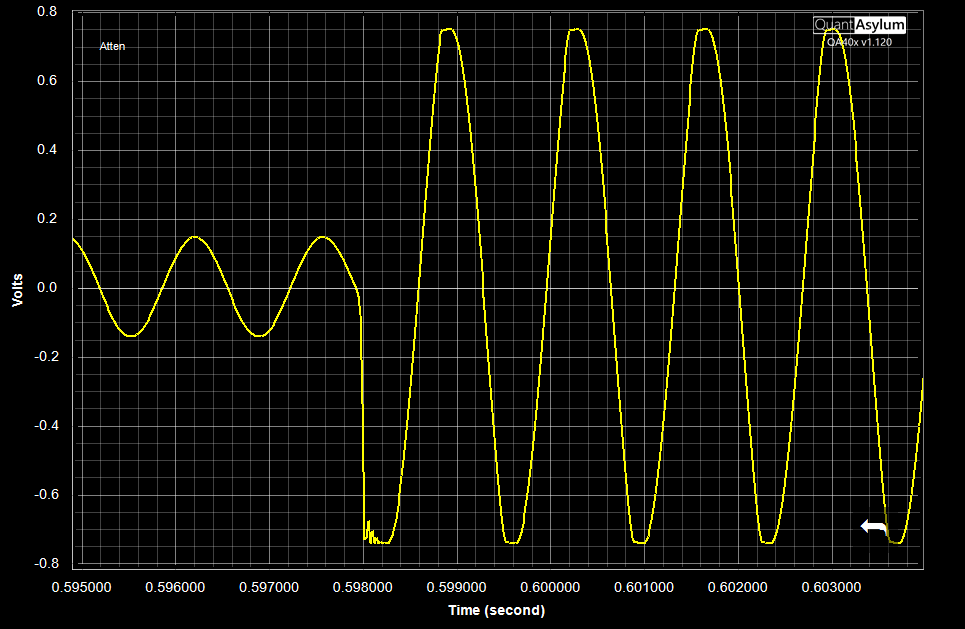Screen dimensions: 965x629
Task: Click the 0.599000 time axis label
Action: coord(457,587)
